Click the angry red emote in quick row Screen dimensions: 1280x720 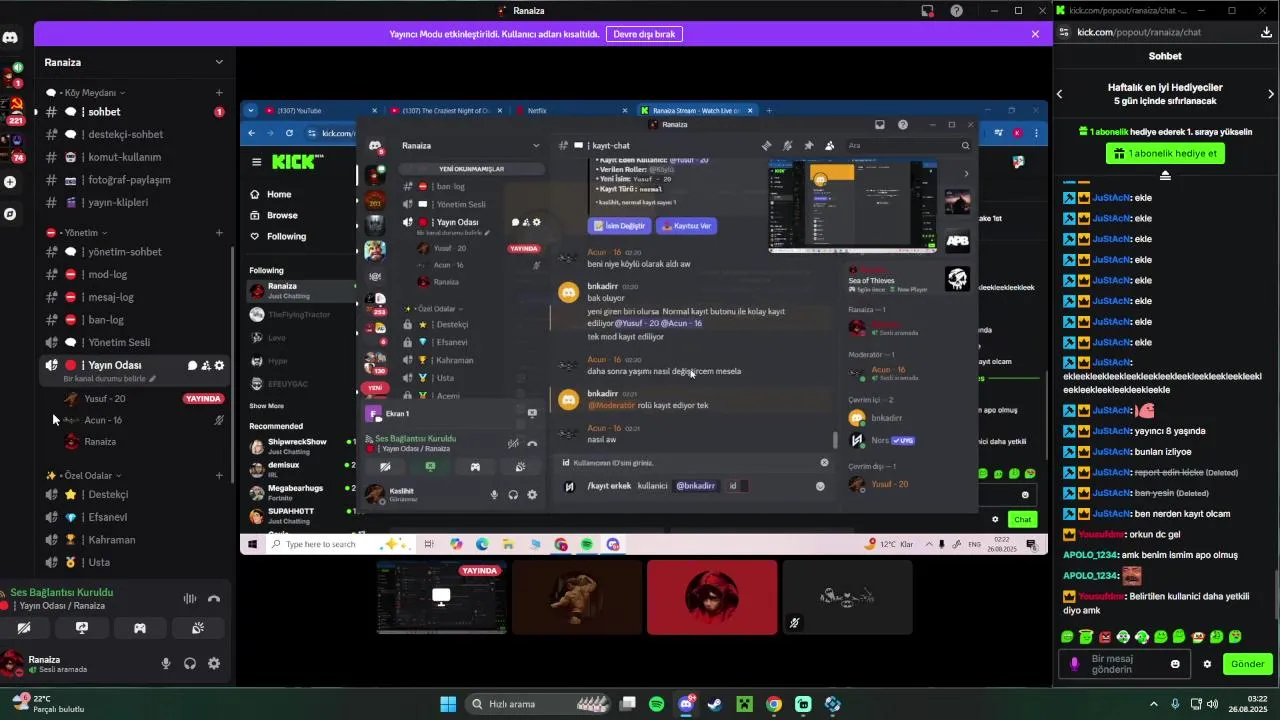pos(1105,637)
